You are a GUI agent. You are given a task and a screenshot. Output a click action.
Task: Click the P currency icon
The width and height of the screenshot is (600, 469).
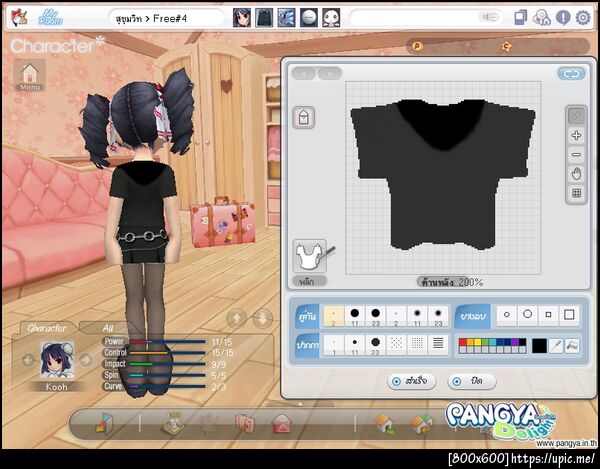(x=417, y=47)
